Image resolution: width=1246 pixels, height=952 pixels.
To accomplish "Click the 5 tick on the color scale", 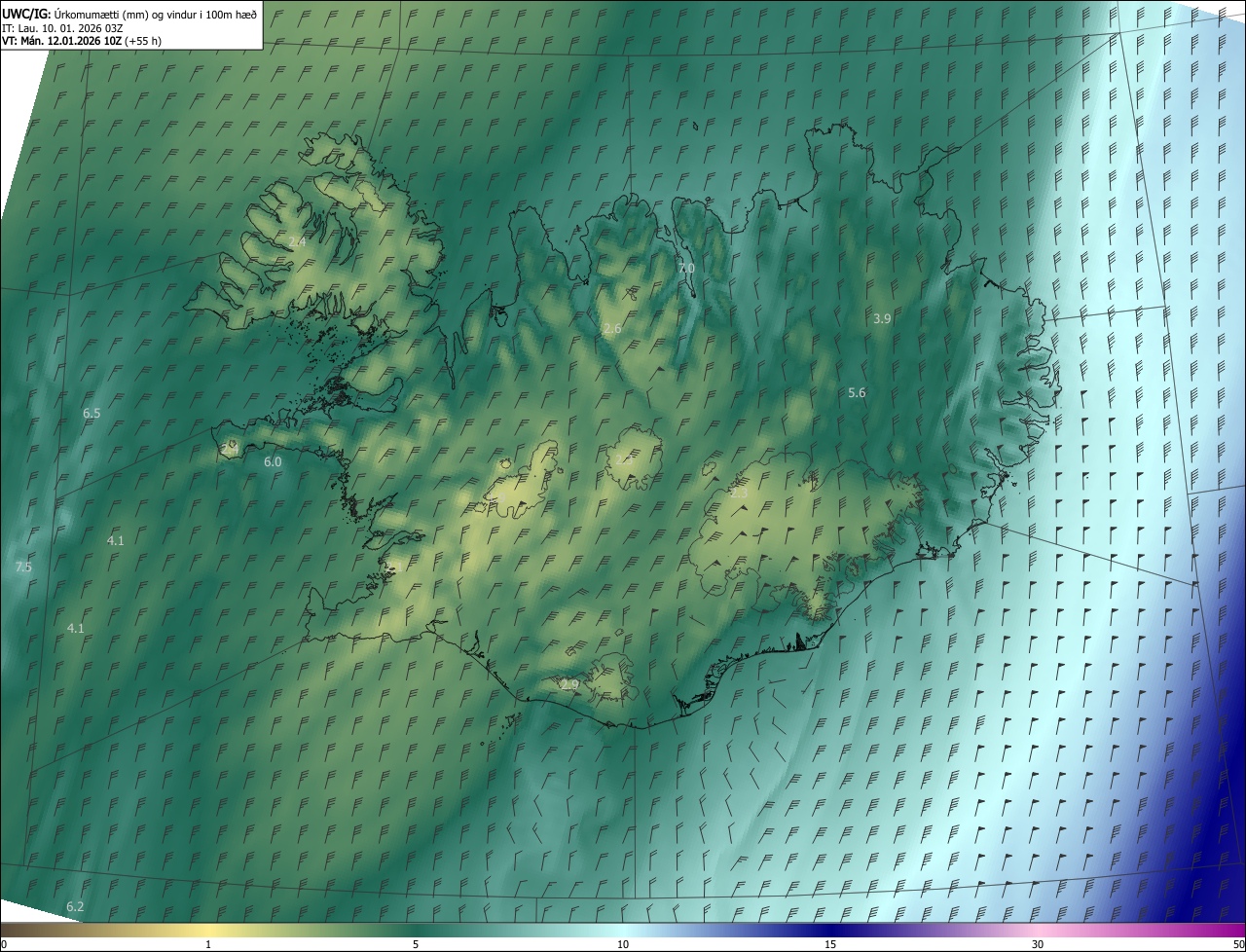I will (x=416, y=945).
